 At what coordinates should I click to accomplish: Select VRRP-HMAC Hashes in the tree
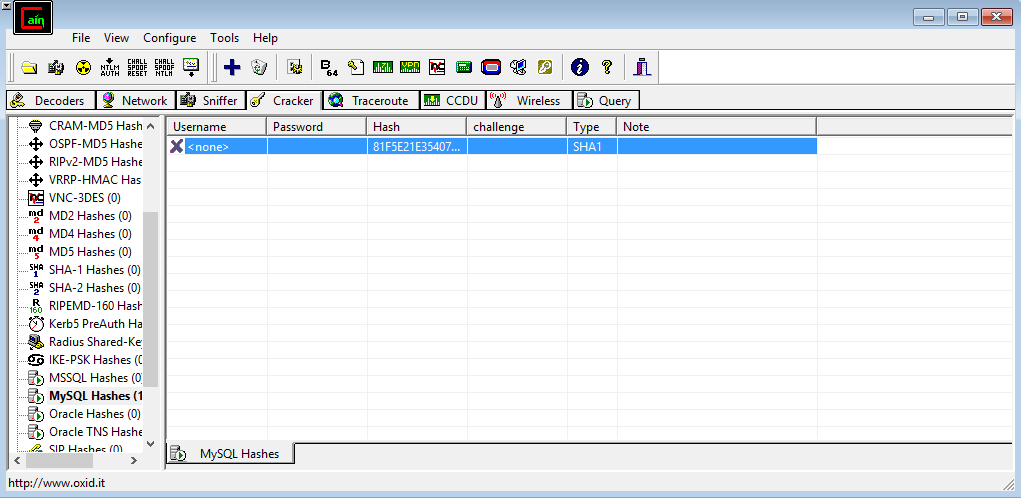click(96, 180)
